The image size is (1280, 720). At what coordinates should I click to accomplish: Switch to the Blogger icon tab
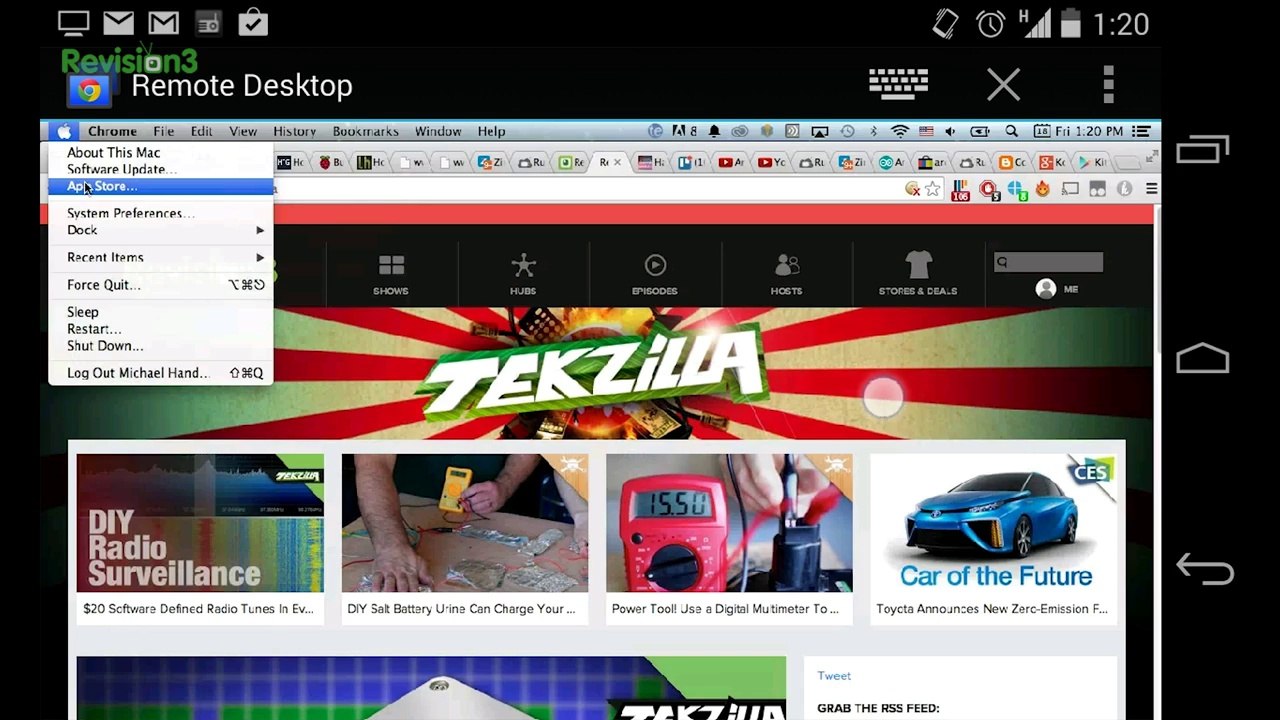click(x=1014, y=162)
